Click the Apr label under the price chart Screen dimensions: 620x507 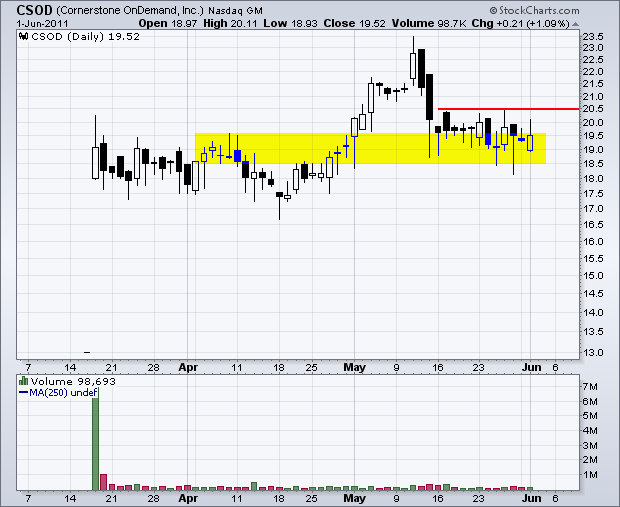tap(188, 367)
